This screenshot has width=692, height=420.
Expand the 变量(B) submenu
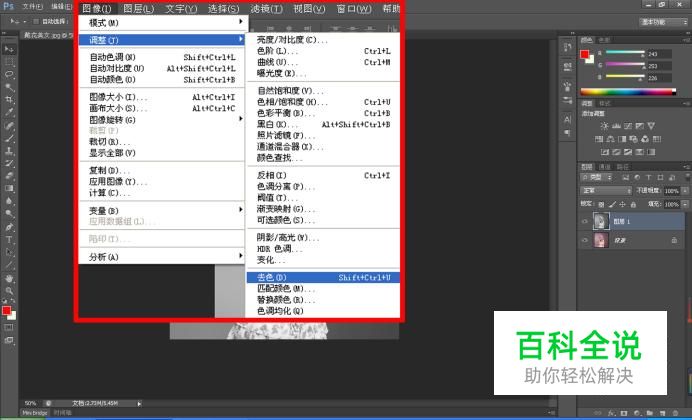point(163,210)
